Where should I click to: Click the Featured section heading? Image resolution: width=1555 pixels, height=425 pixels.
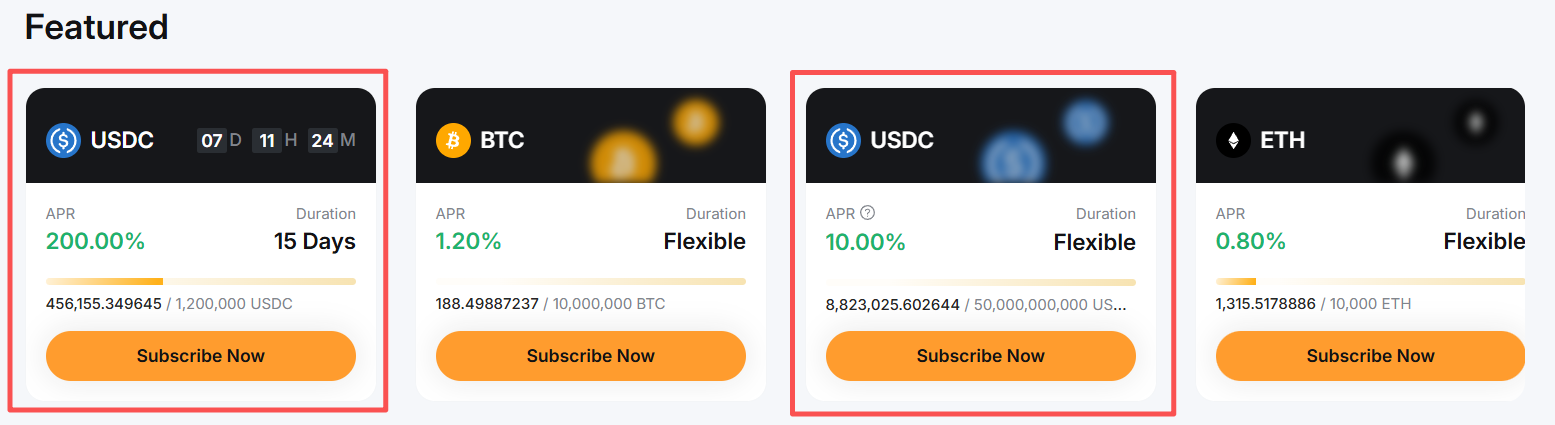coord(96,27)
